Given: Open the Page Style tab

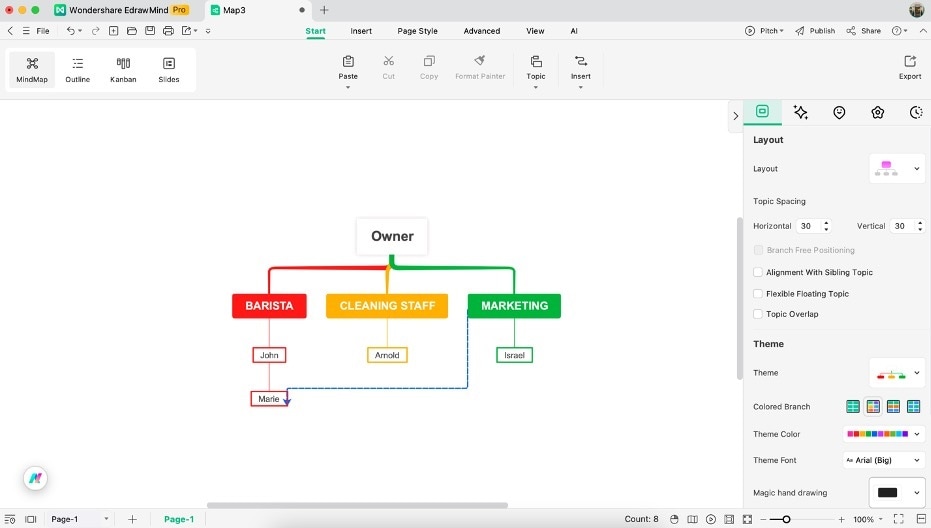Looking at the screenshot, I should tap(417, 31).
